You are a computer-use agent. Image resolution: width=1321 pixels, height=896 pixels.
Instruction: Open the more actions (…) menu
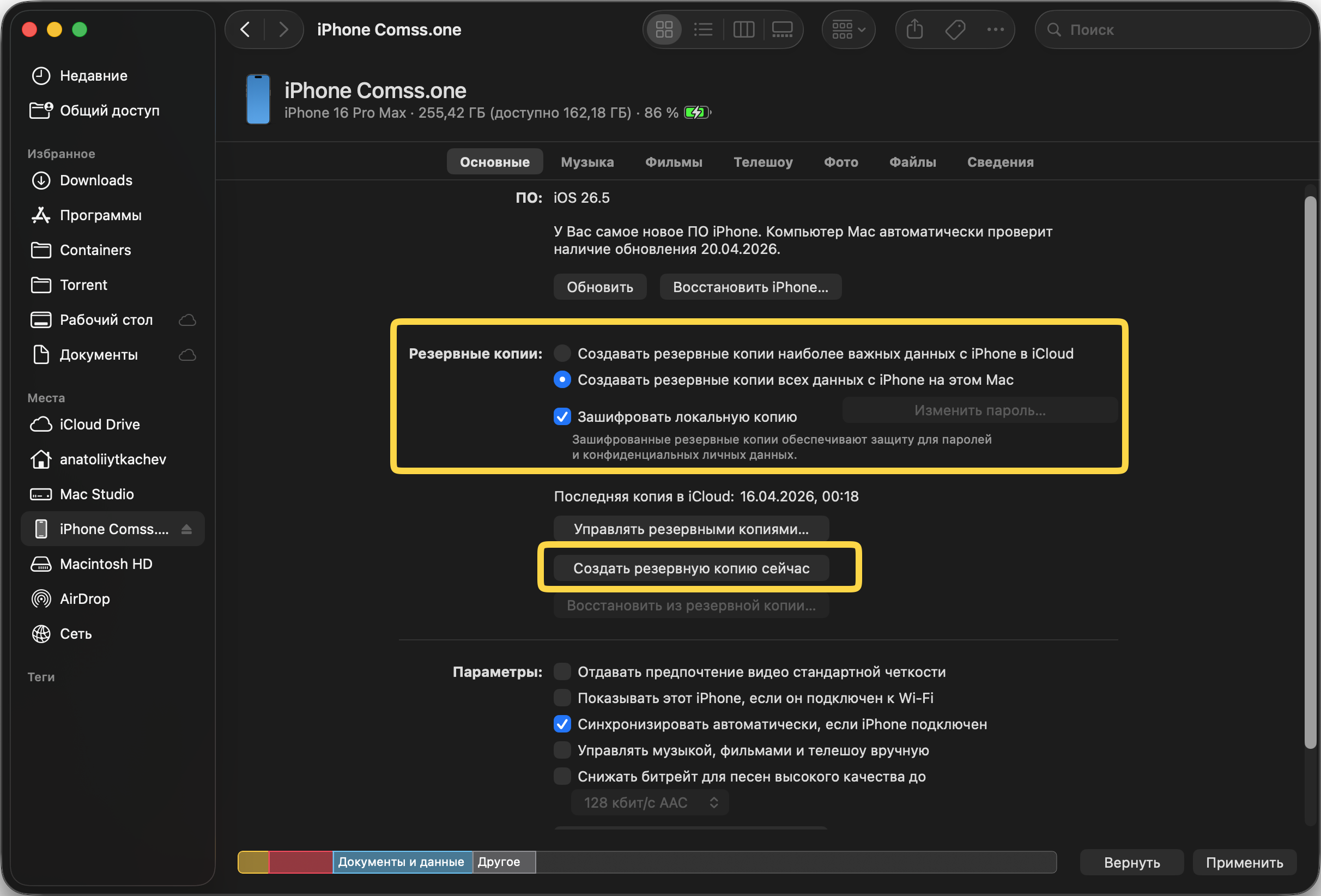996,29
